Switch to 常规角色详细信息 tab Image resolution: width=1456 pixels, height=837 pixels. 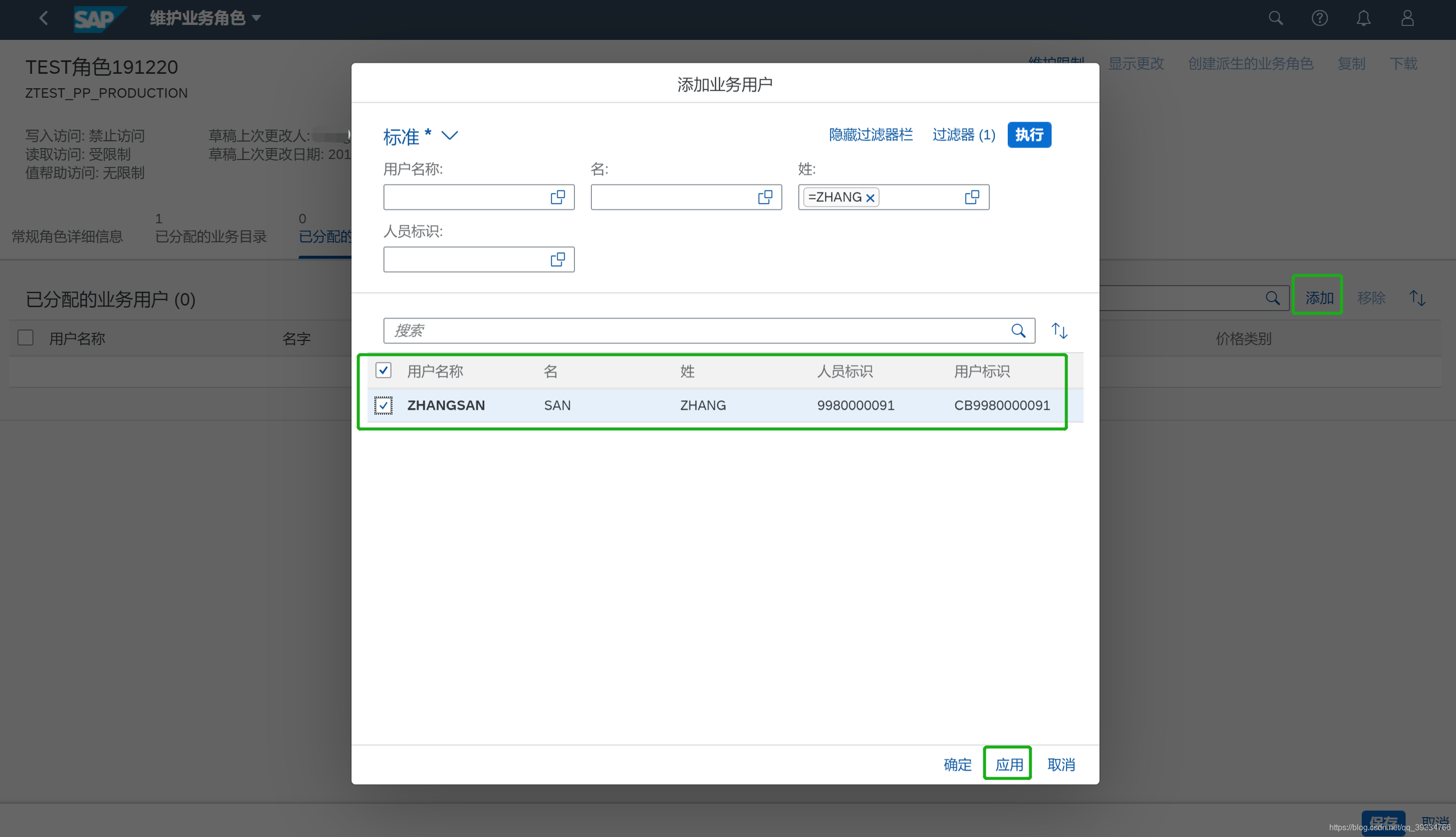pos(67,236)
